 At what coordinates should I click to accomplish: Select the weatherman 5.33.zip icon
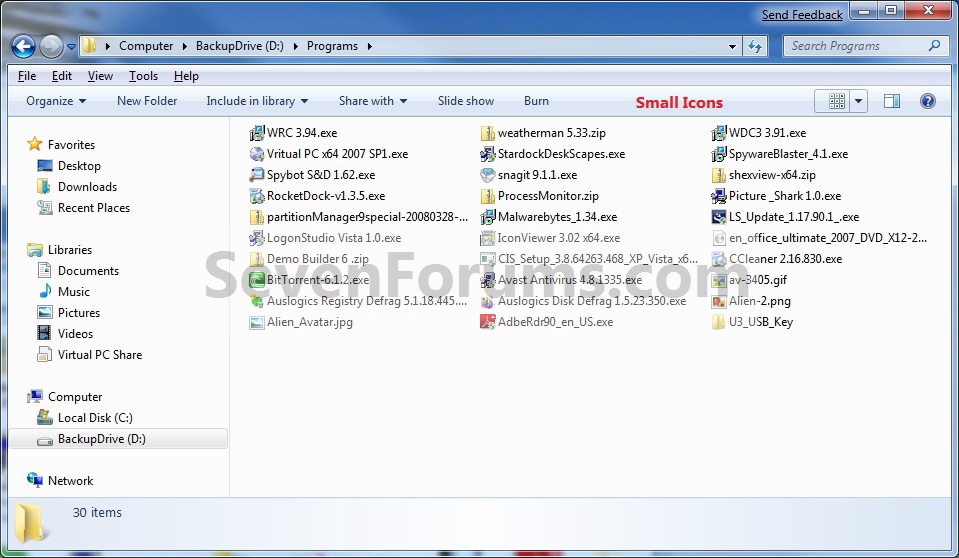click(x=487, y=133)
